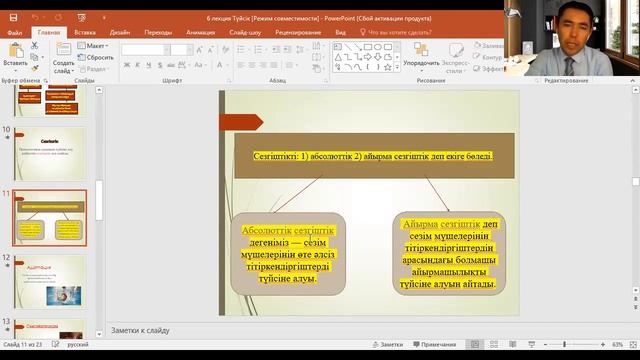The height and width of the screenshot is (360, 640).
Task: Click the Save icon in quick access toolbar
Action: 13,18
